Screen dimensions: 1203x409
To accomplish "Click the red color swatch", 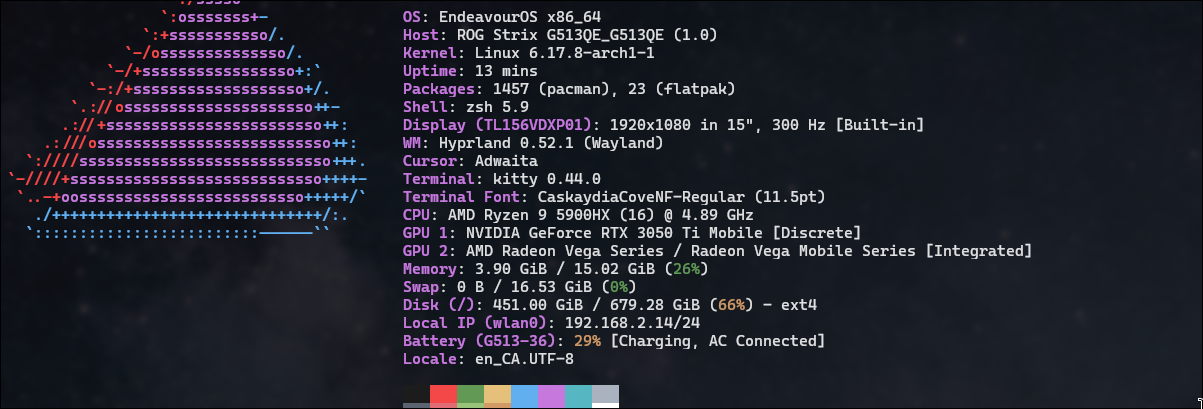I will 443,396.
